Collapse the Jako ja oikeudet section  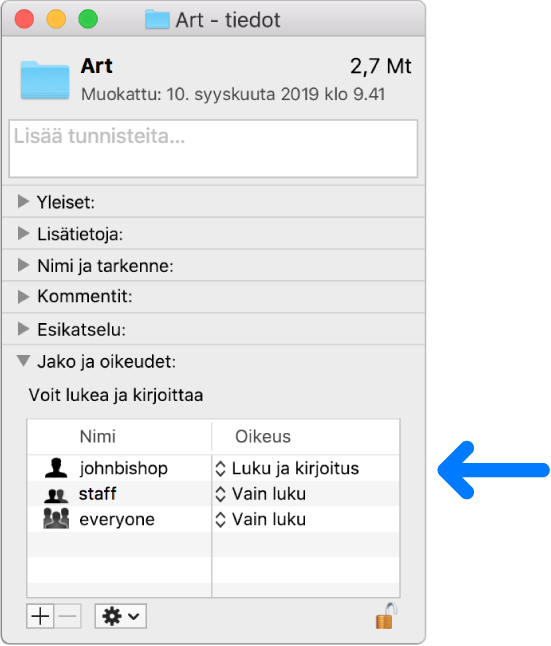point(23,361)
